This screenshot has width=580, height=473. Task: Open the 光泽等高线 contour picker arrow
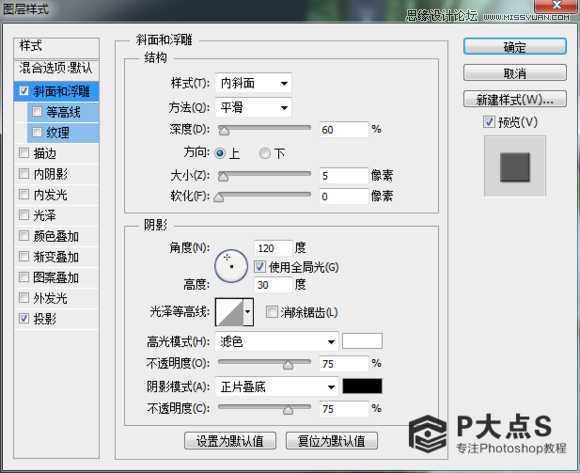coord(248,312)
